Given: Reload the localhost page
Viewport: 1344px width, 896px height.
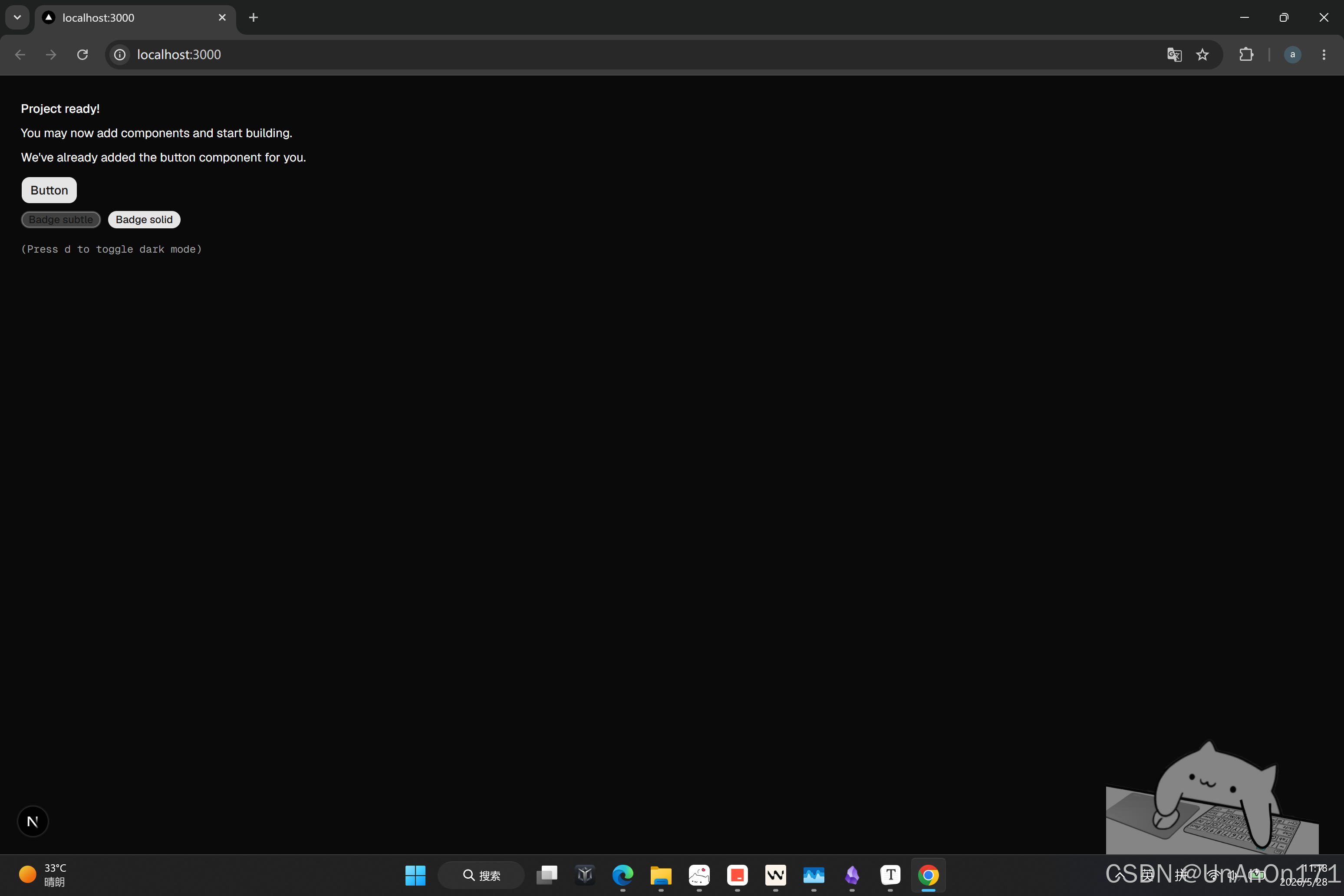Looking at the screenshot, I should click(82, 54).
